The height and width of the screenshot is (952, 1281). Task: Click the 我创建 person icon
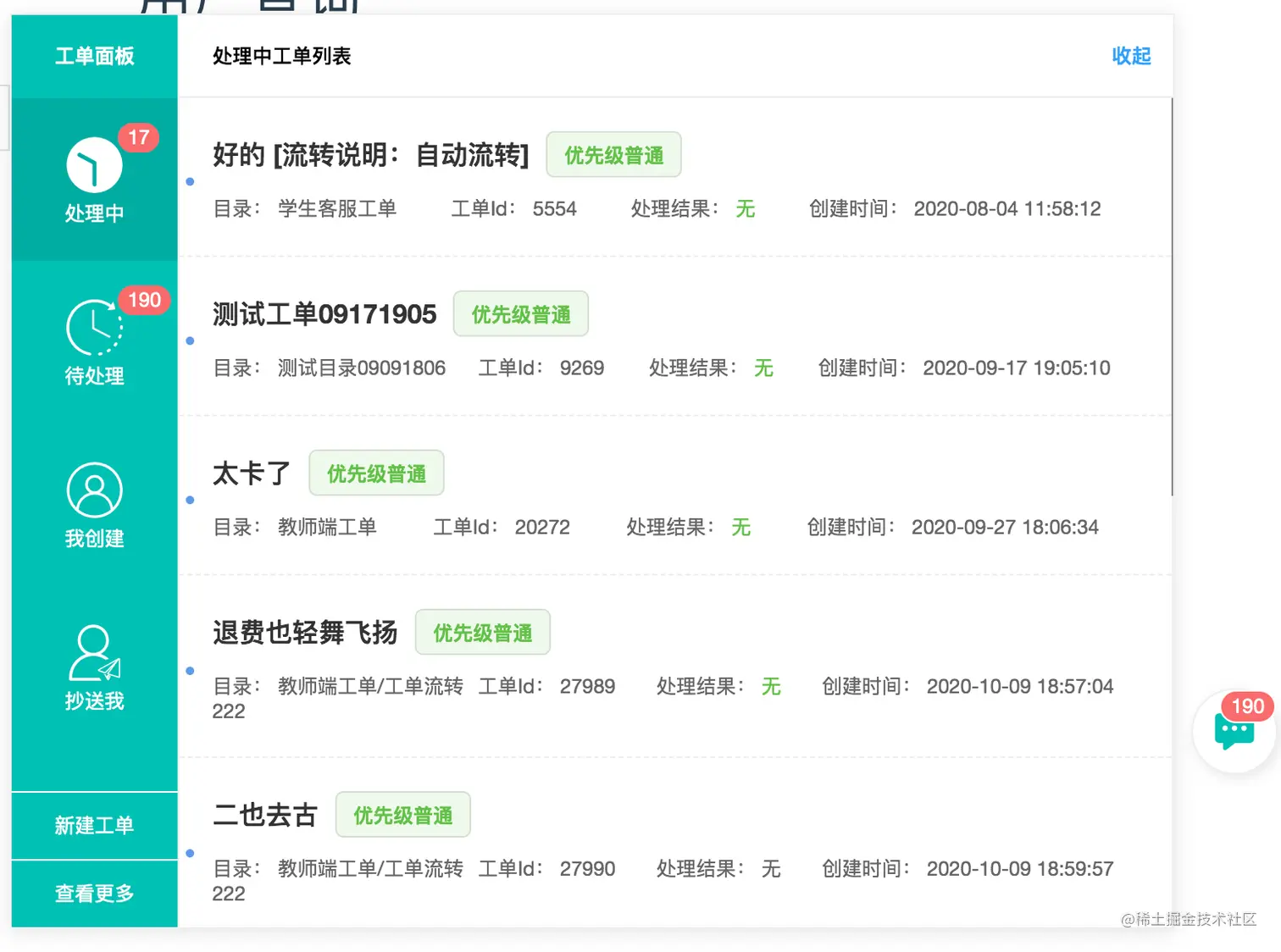[94, 490]
